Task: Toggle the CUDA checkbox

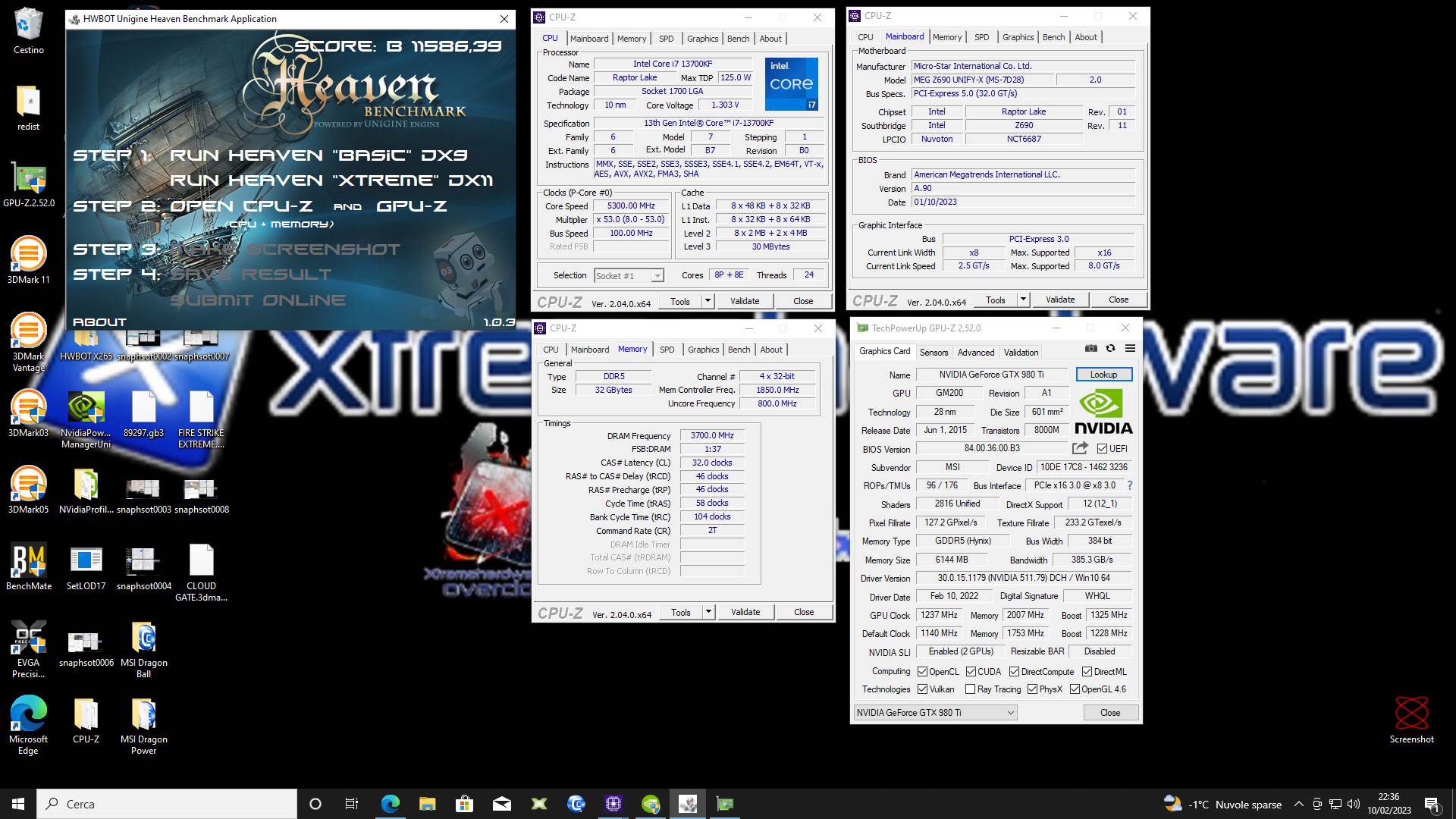Action: 971,672
